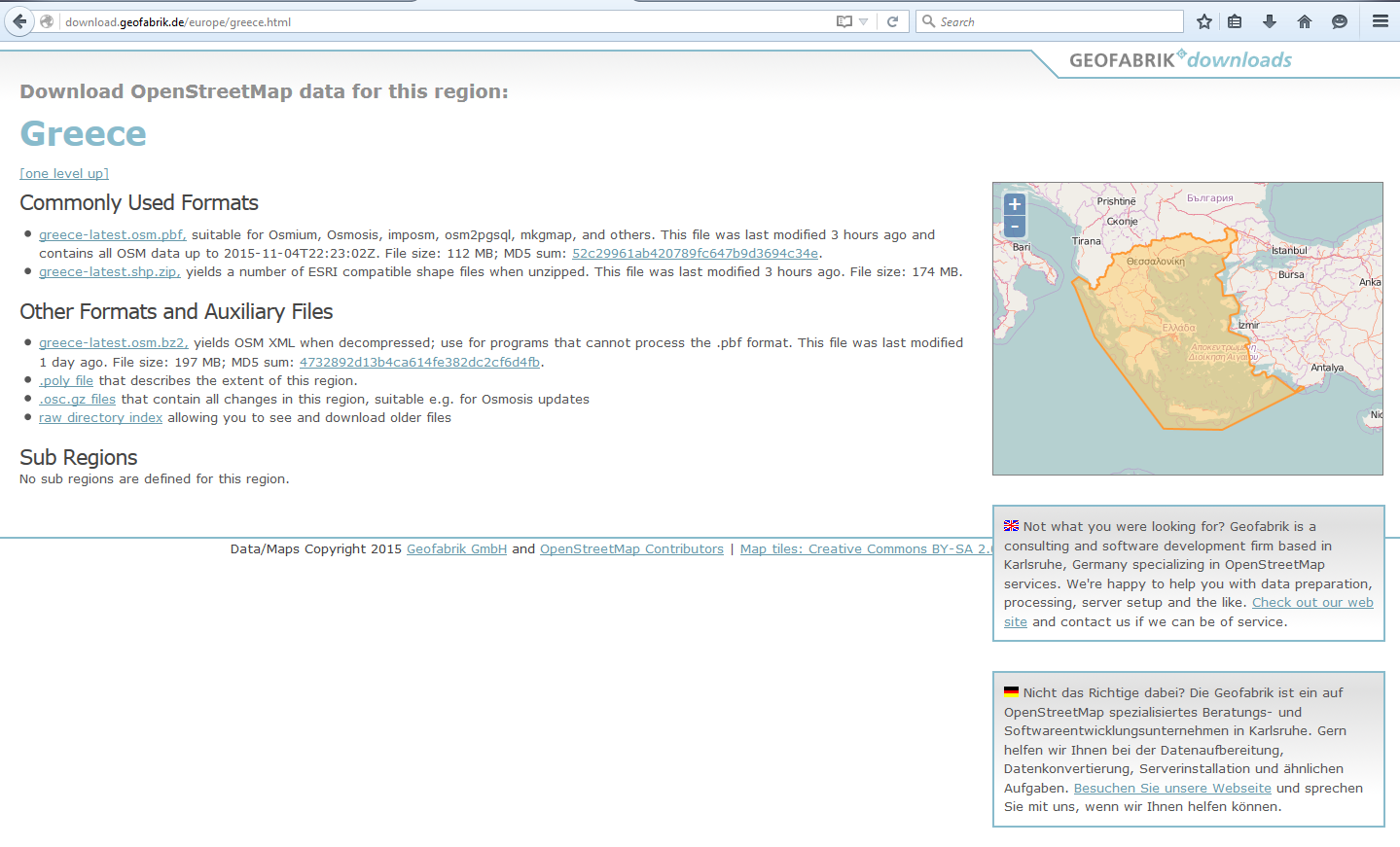
Task: Open the .poly file link
Action: click(66, 380)
